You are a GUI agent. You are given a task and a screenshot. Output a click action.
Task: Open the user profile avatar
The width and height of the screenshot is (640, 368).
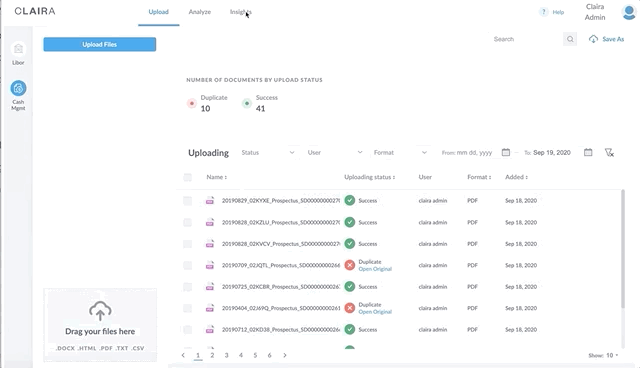click(x=629, y=12)
